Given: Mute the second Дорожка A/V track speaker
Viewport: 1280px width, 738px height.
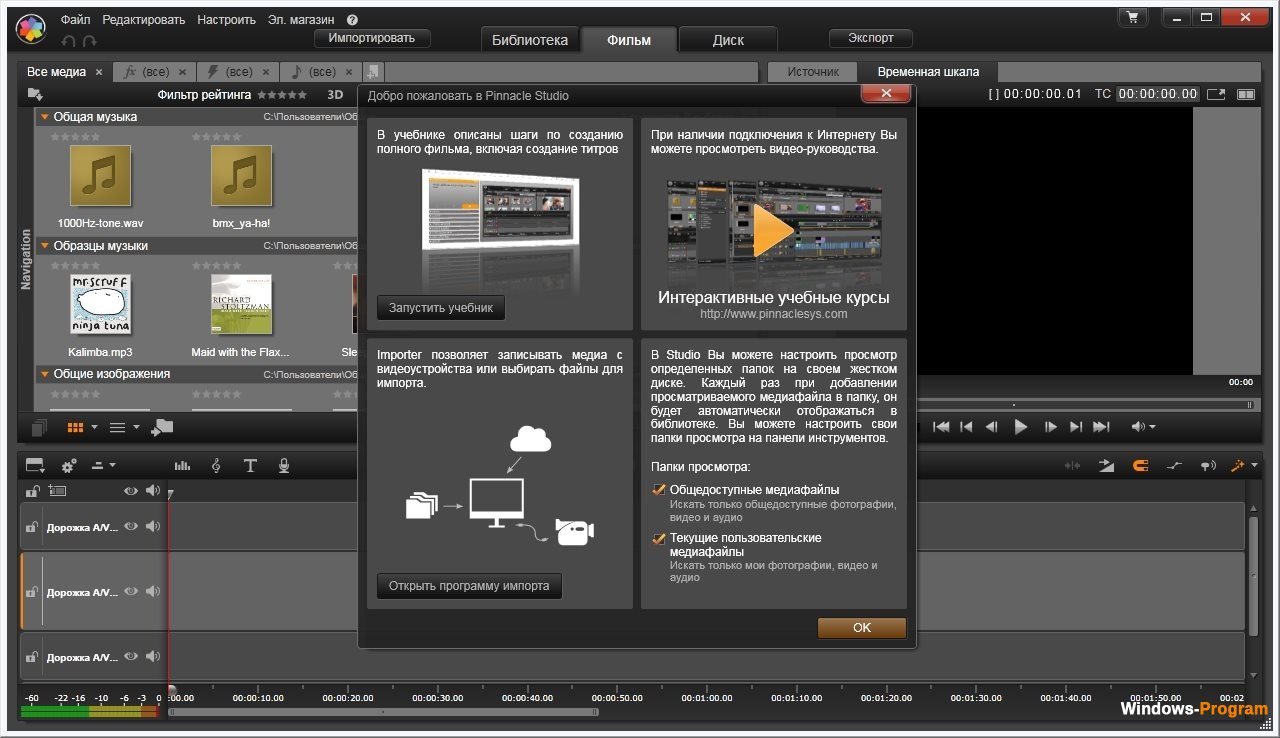Looking at the screenshot, I should [152, 591].
